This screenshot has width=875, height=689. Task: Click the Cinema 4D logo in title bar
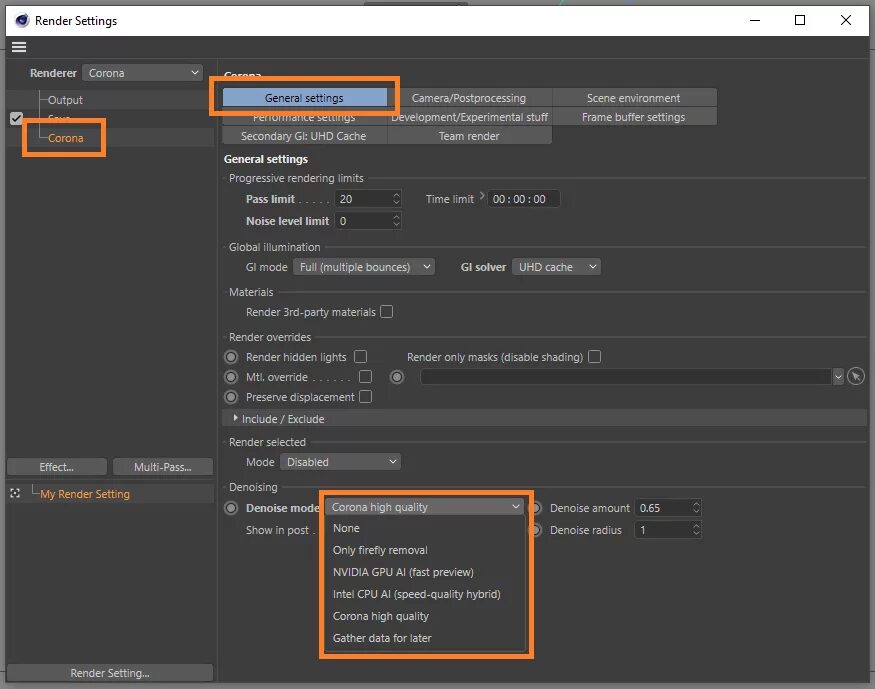[22, 21]
